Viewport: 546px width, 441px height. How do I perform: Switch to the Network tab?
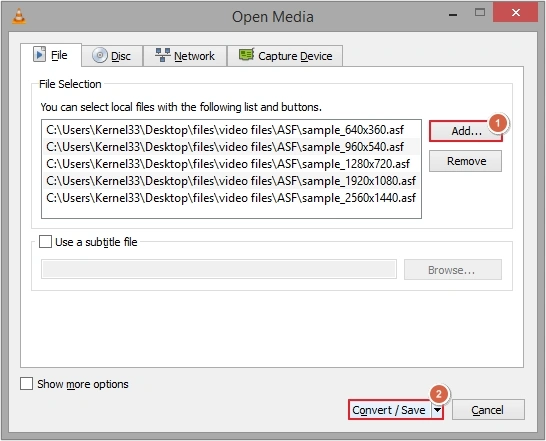click(x=185, y=55)
